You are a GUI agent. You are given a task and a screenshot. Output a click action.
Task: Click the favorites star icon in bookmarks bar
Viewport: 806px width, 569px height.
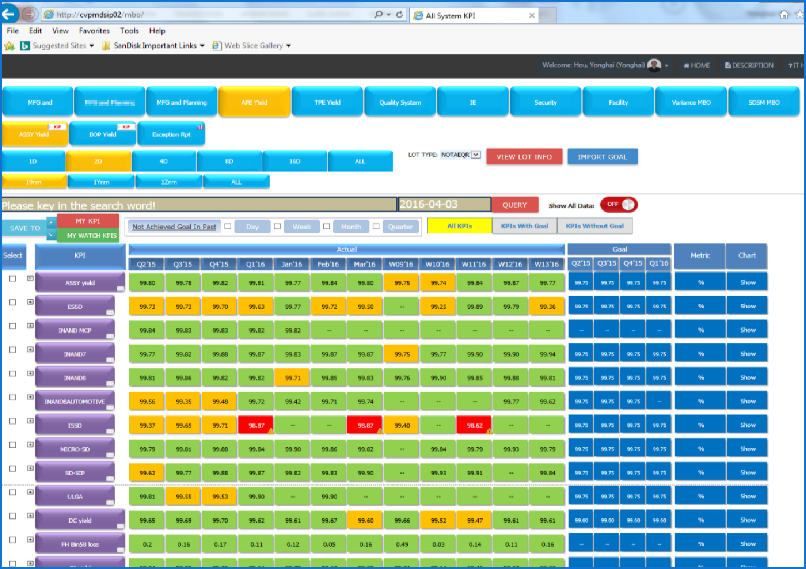[x=10, y=45]
